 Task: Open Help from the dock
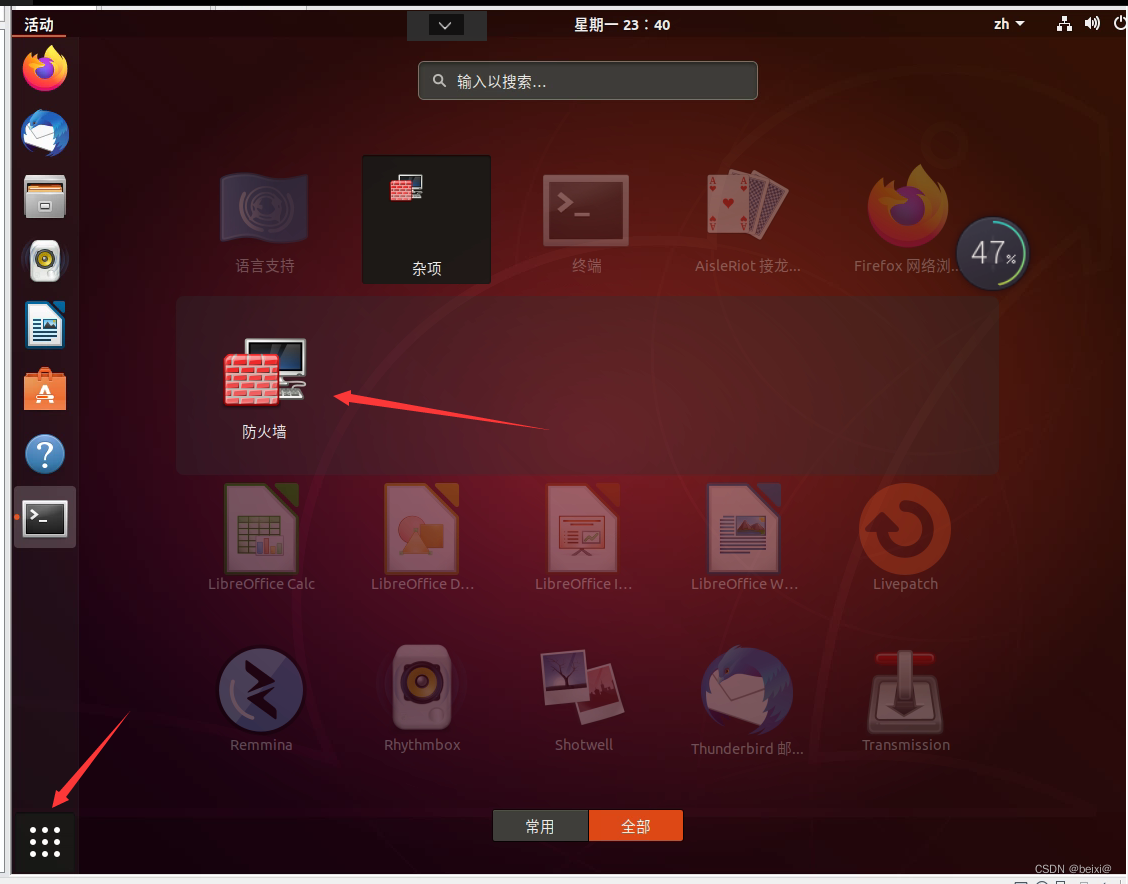coord(45,454)
